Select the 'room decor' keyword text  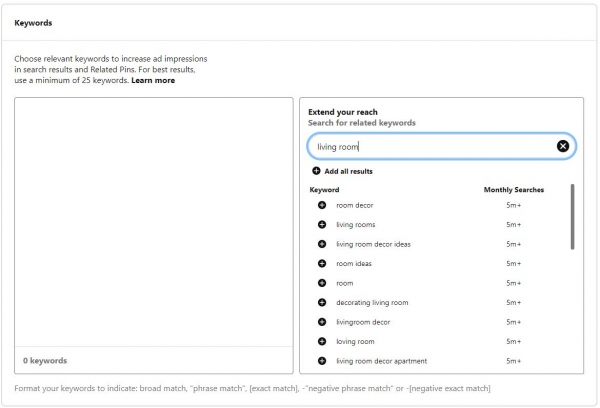[353, 205]
